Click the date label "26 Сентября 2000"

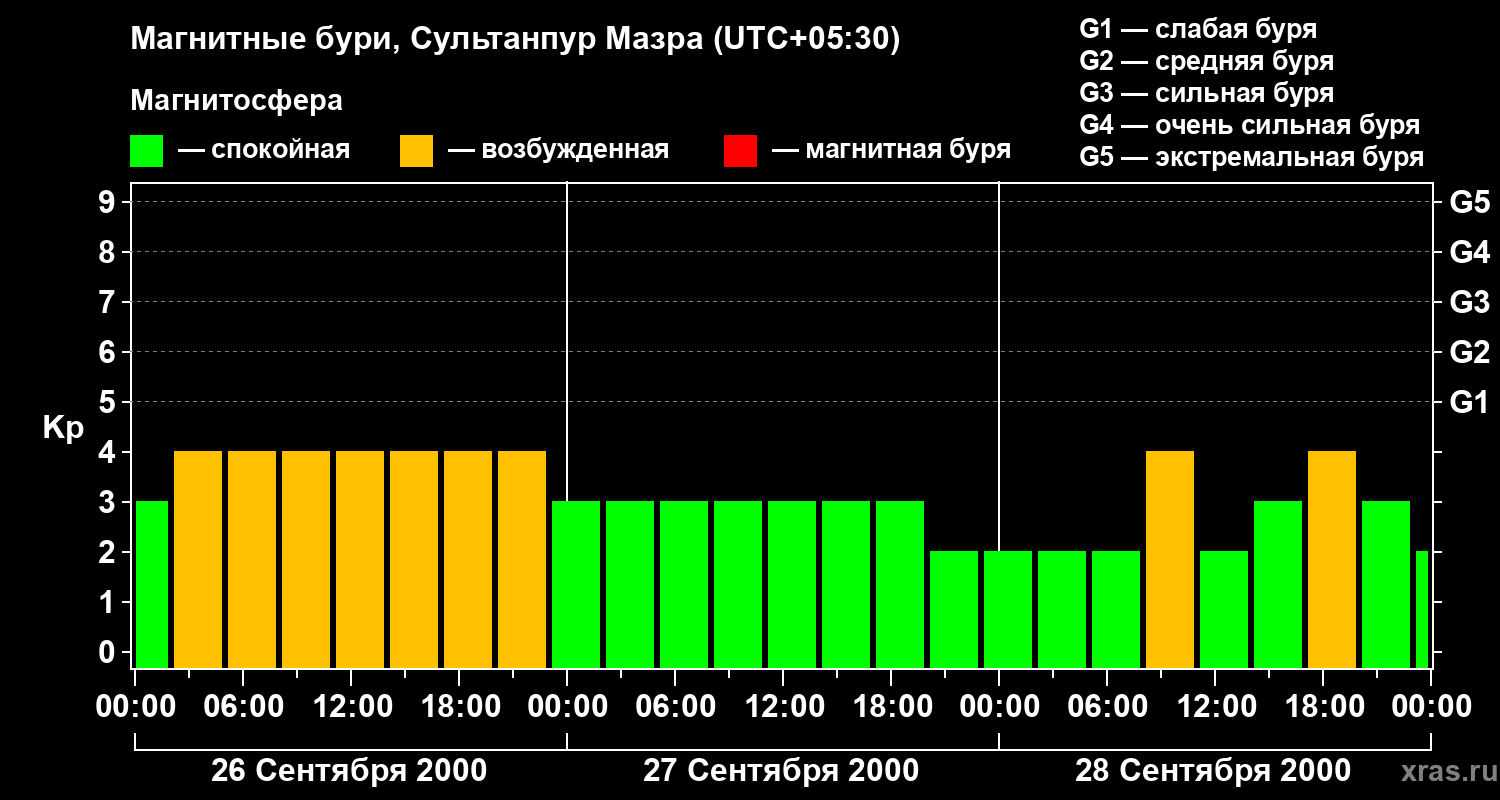click(349, 771)
